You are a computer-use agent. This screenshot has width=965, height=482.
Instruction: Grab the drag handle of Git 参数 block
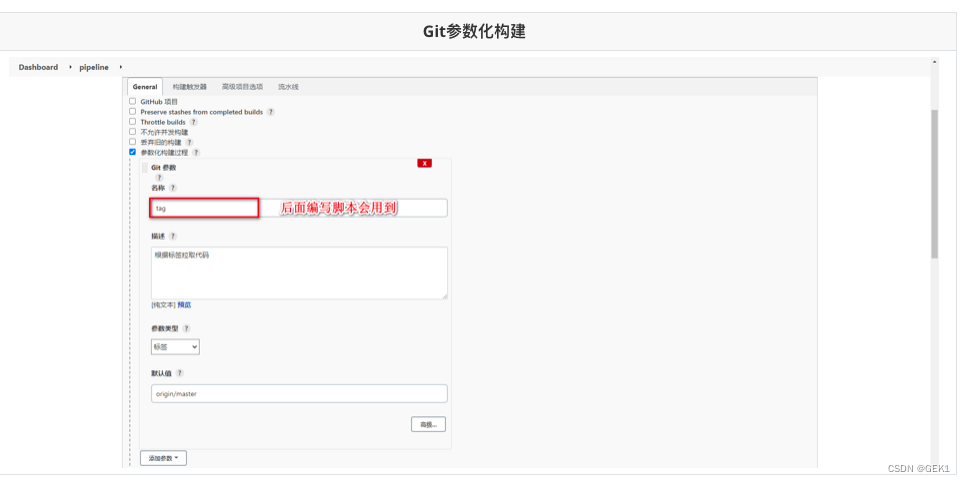coord(145,167)
